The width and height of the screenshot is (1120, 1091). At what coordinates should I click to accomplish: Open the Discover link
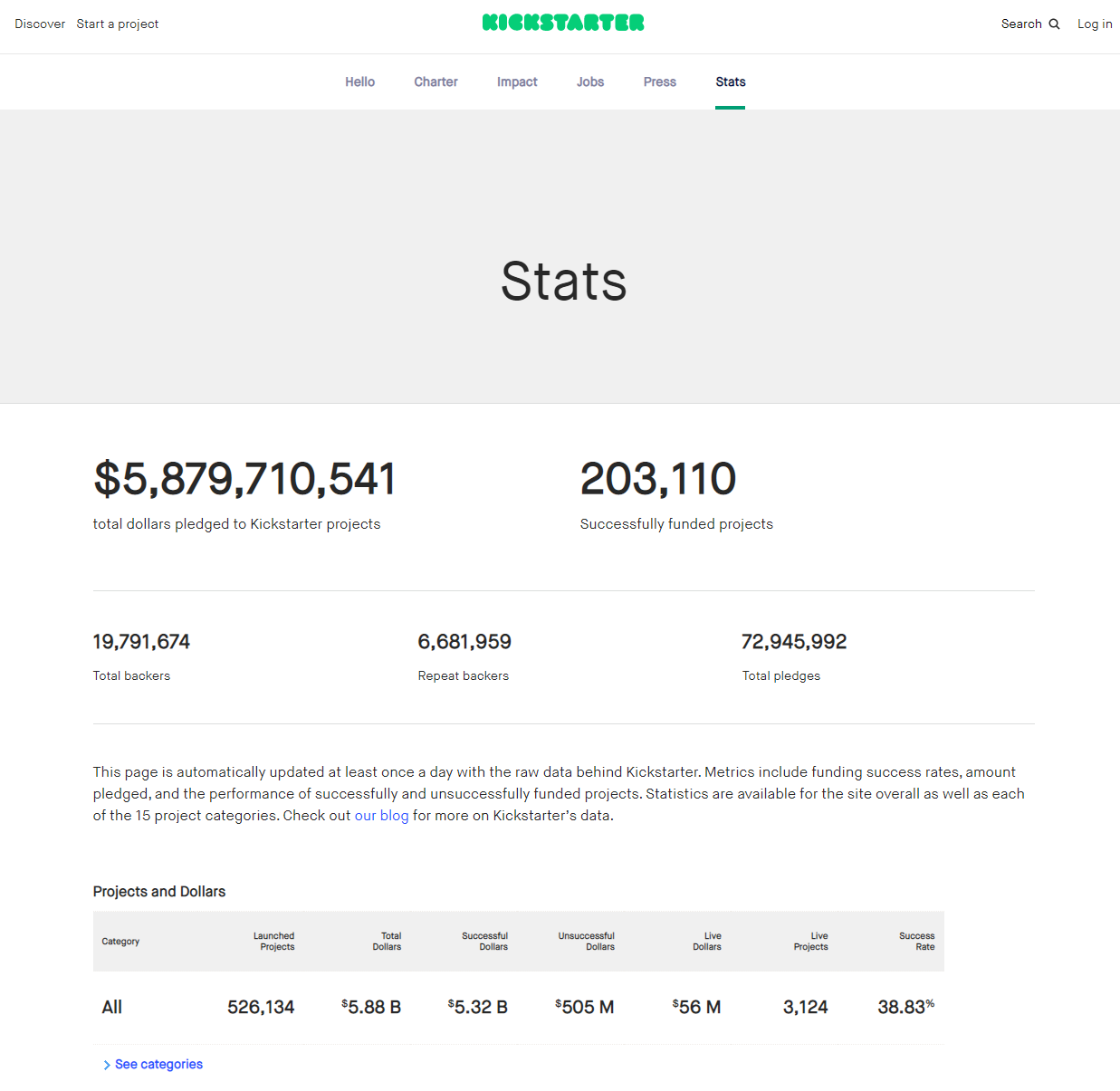(x=40, y=24)
